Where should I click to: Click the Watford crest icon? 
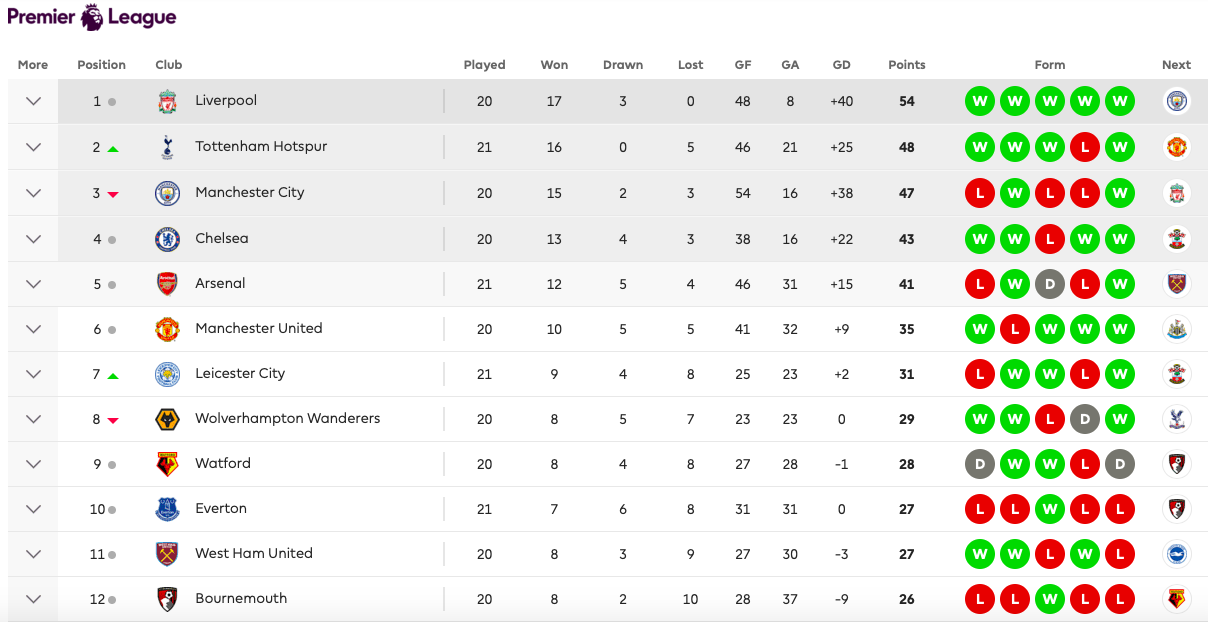click(167, 464)
